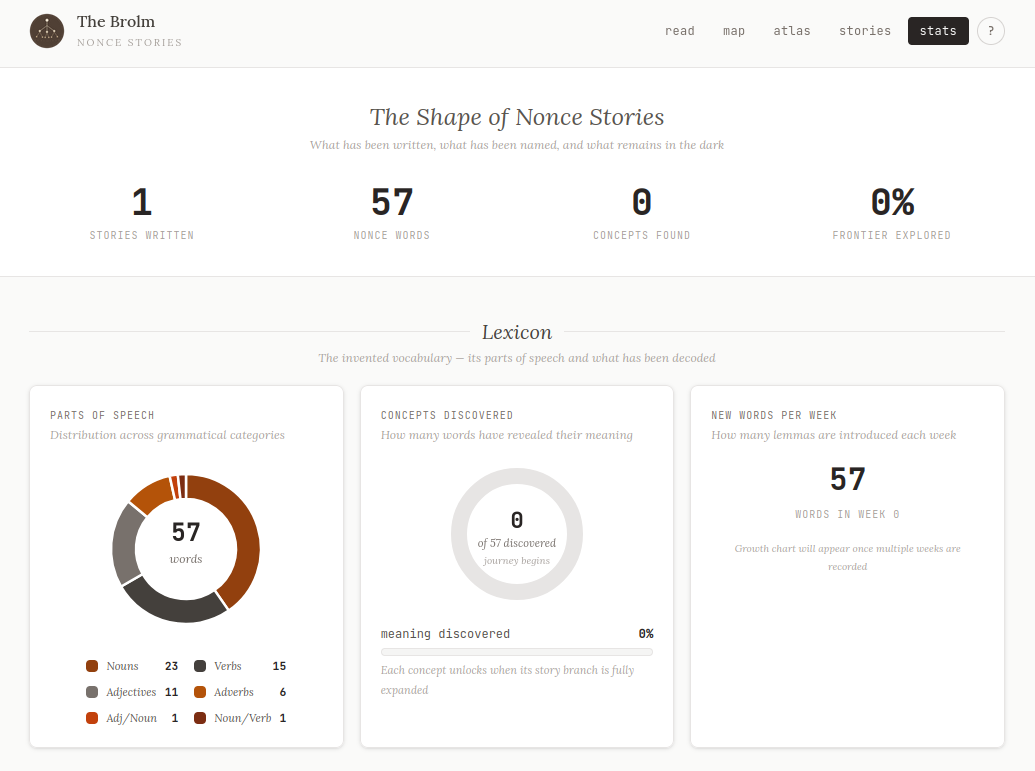Click the Noun/Verb legend swatch
This screenshot has height=771, width=1035.
tap(200, 718)
